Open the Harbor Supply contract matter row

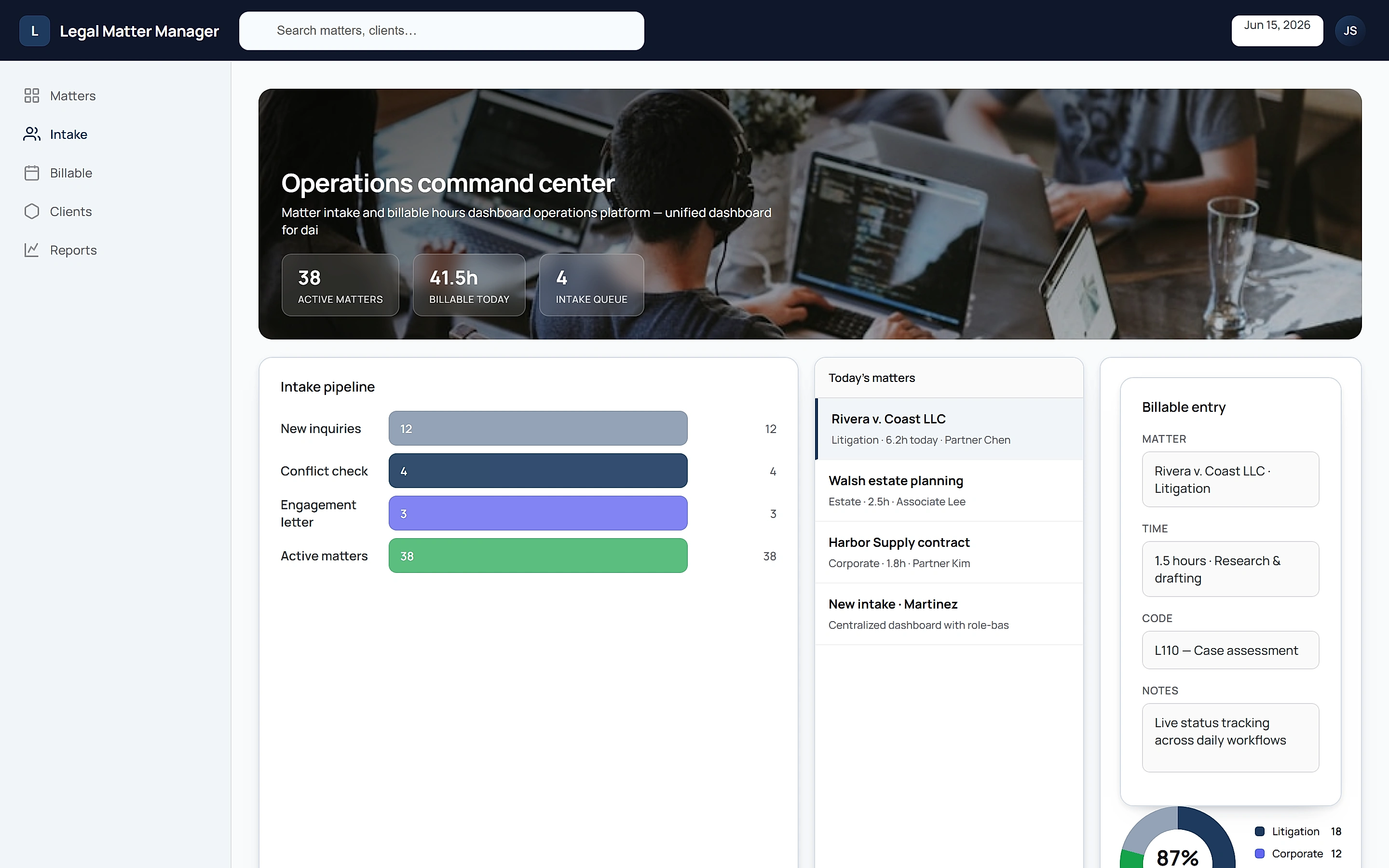(949, 552)
